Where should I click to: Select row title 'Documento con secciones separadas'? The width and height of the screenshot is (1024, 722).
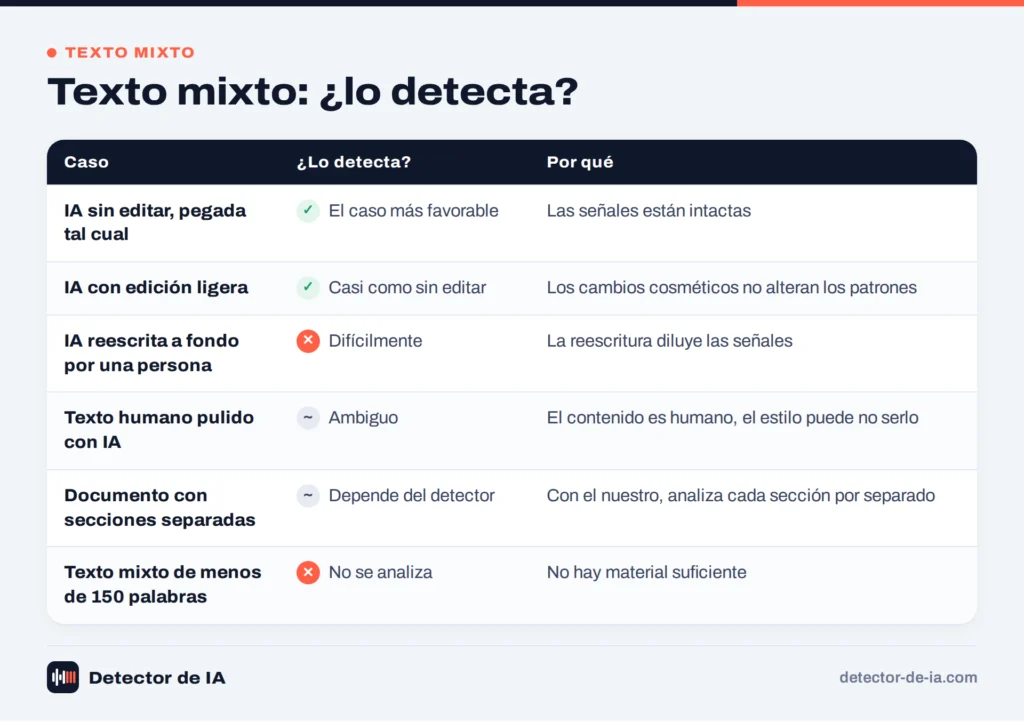point(159,508)
